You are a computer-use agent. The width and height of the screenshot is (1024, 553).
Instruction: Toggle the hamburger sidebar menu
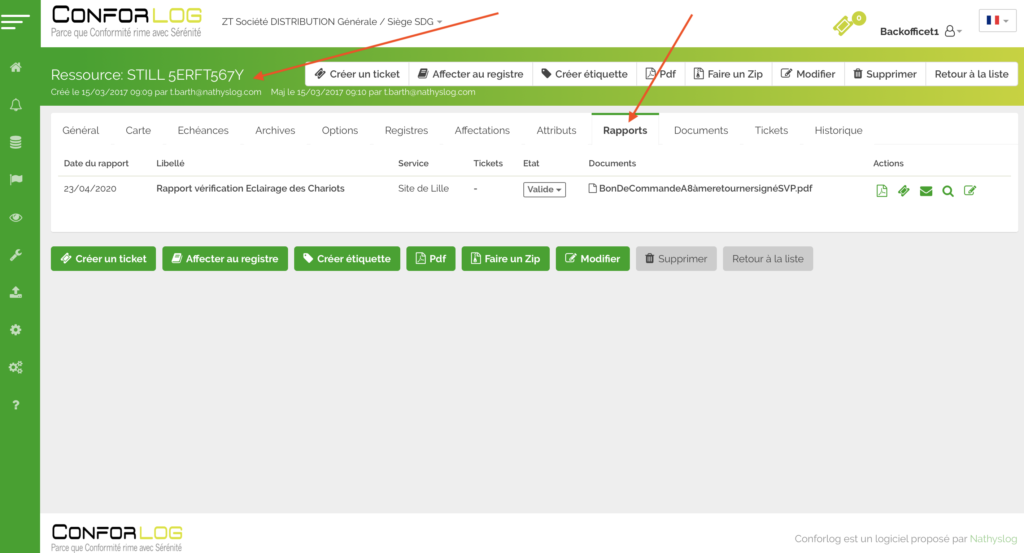click(16, 20)
